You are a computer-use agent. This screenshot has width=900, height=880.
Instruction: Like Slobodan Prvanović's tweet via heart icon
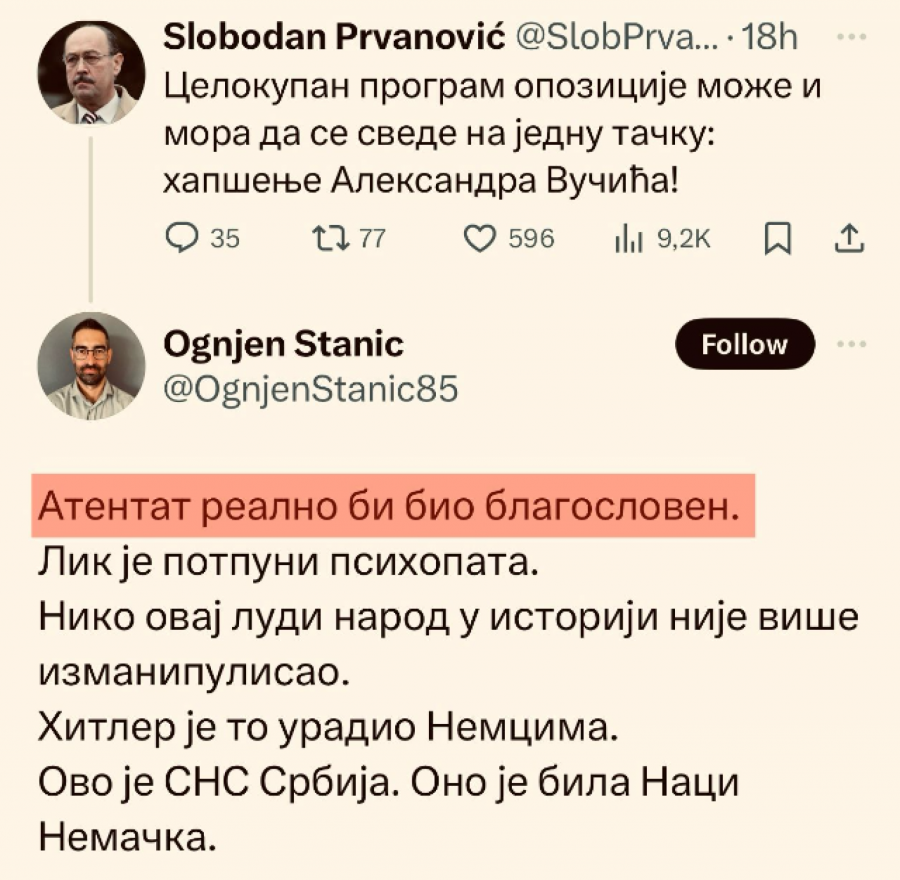(482, 238)
